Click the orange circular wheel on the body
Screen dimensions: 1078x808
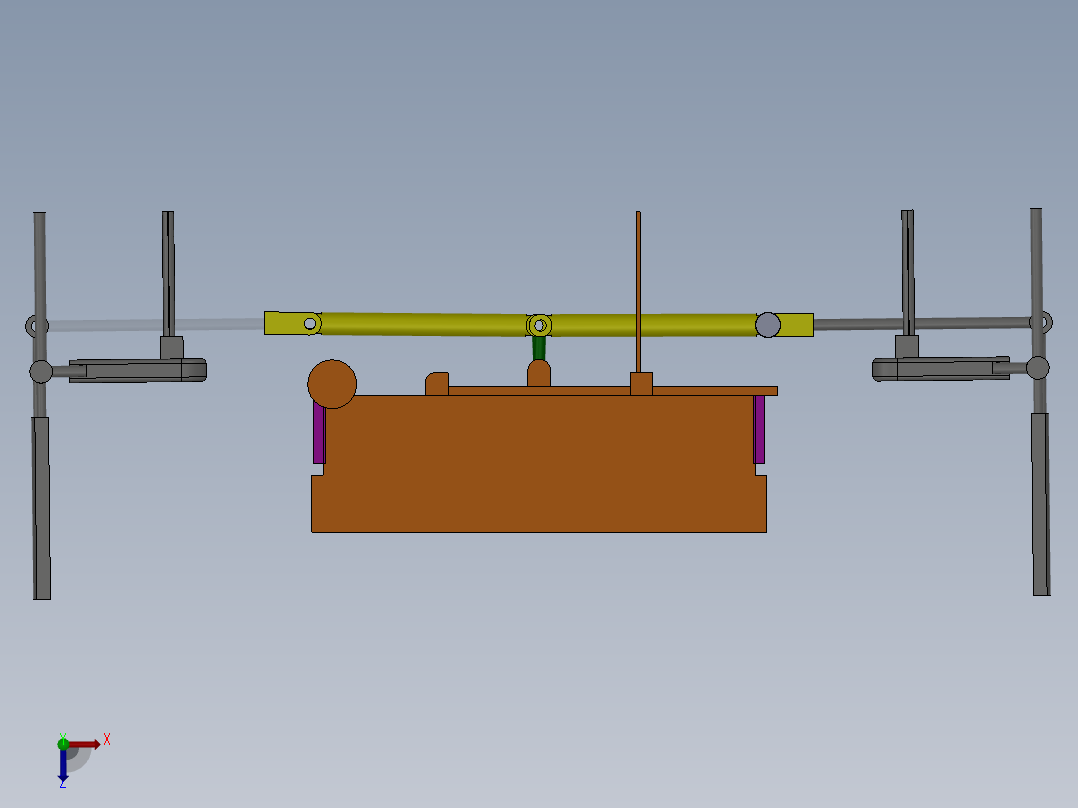click(x=332, y=380)
